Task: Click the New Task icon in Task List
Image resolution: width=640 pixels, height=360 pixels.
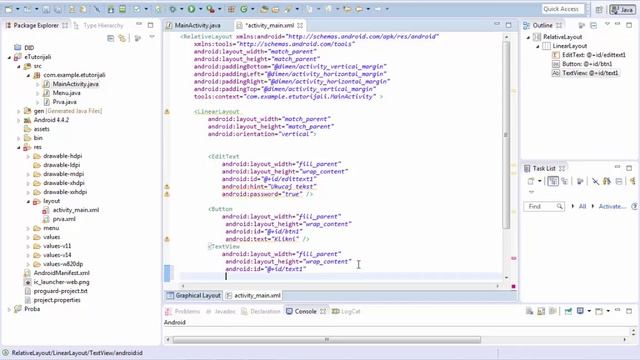Action: [531, 181]
